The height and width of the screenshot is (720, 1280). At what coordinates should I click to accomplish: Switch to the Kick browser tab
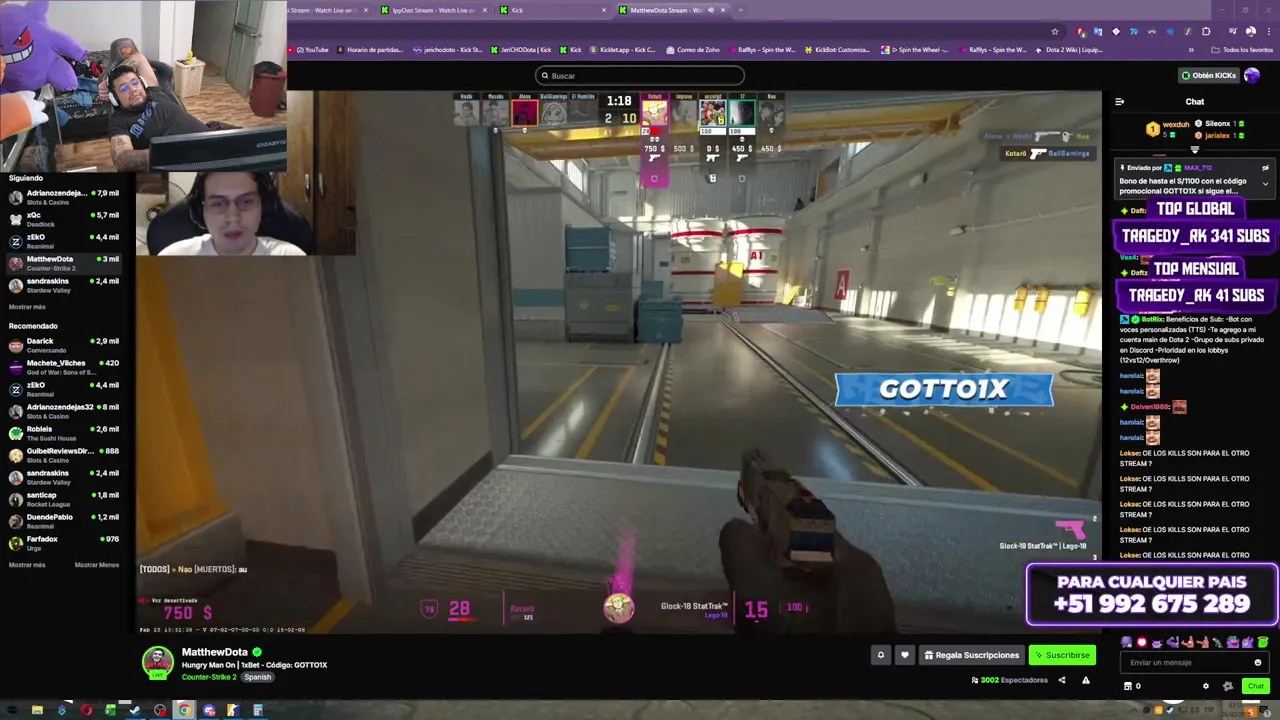point(555,10)
